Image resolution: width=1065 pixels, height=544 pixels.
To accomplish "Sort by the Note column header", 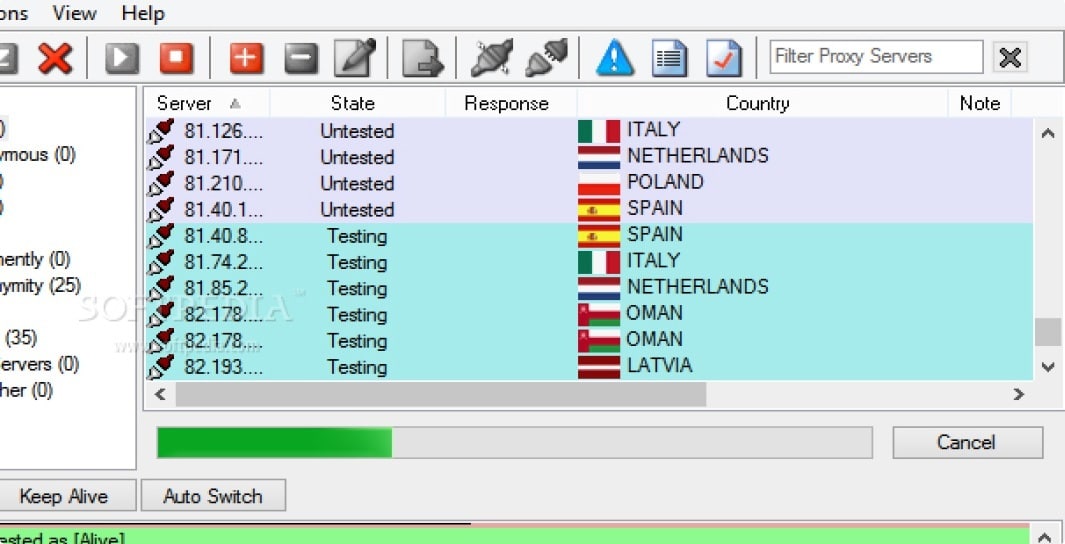I will coord(979,103).
